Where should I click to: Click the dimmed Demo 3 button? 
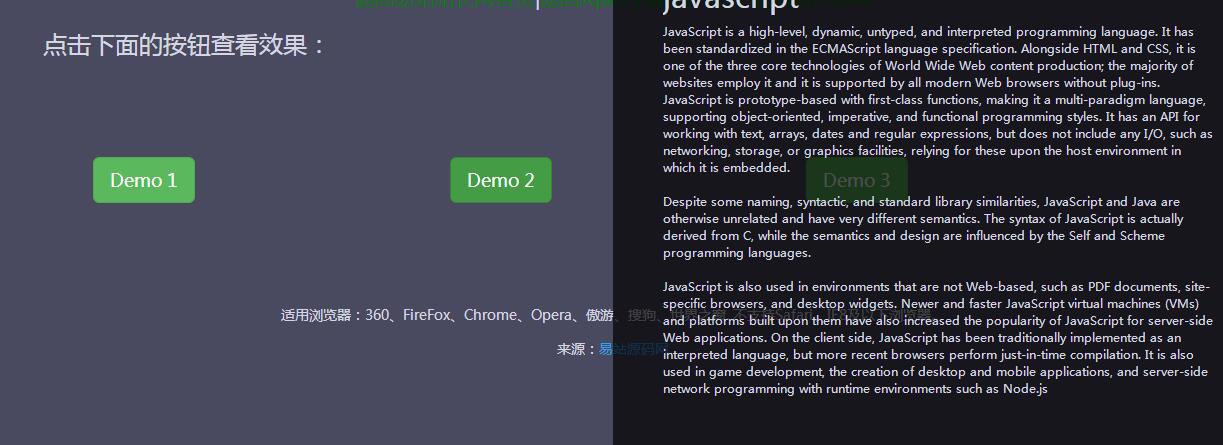pos(856,180)
